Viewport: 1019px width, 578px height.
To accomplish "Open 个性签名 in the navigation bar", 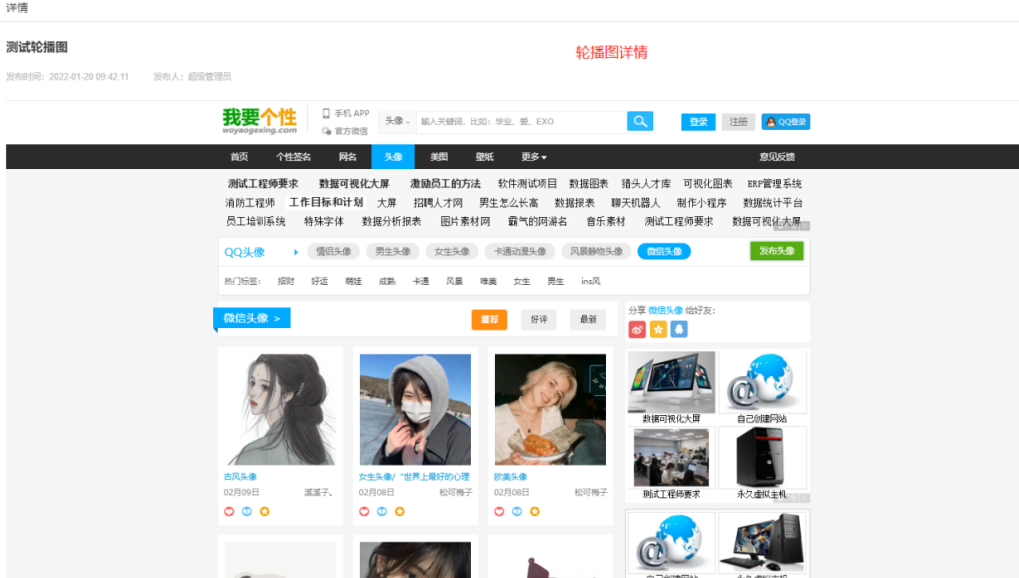I will [293, 157].
